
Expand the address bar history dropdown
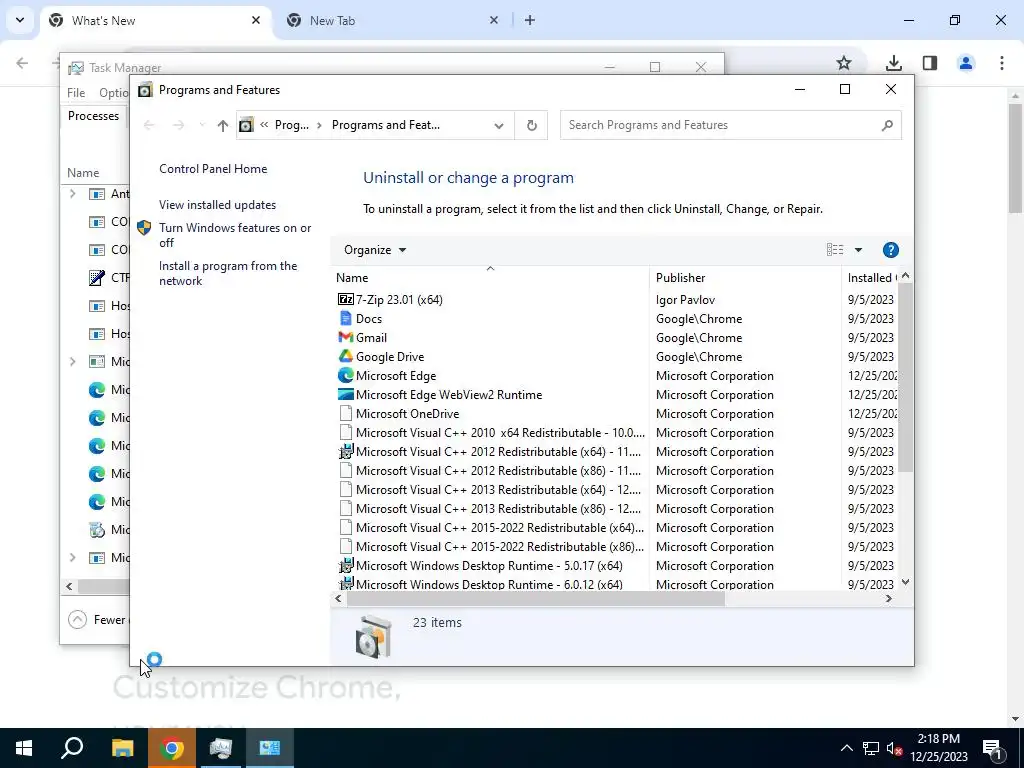[499, 125]
